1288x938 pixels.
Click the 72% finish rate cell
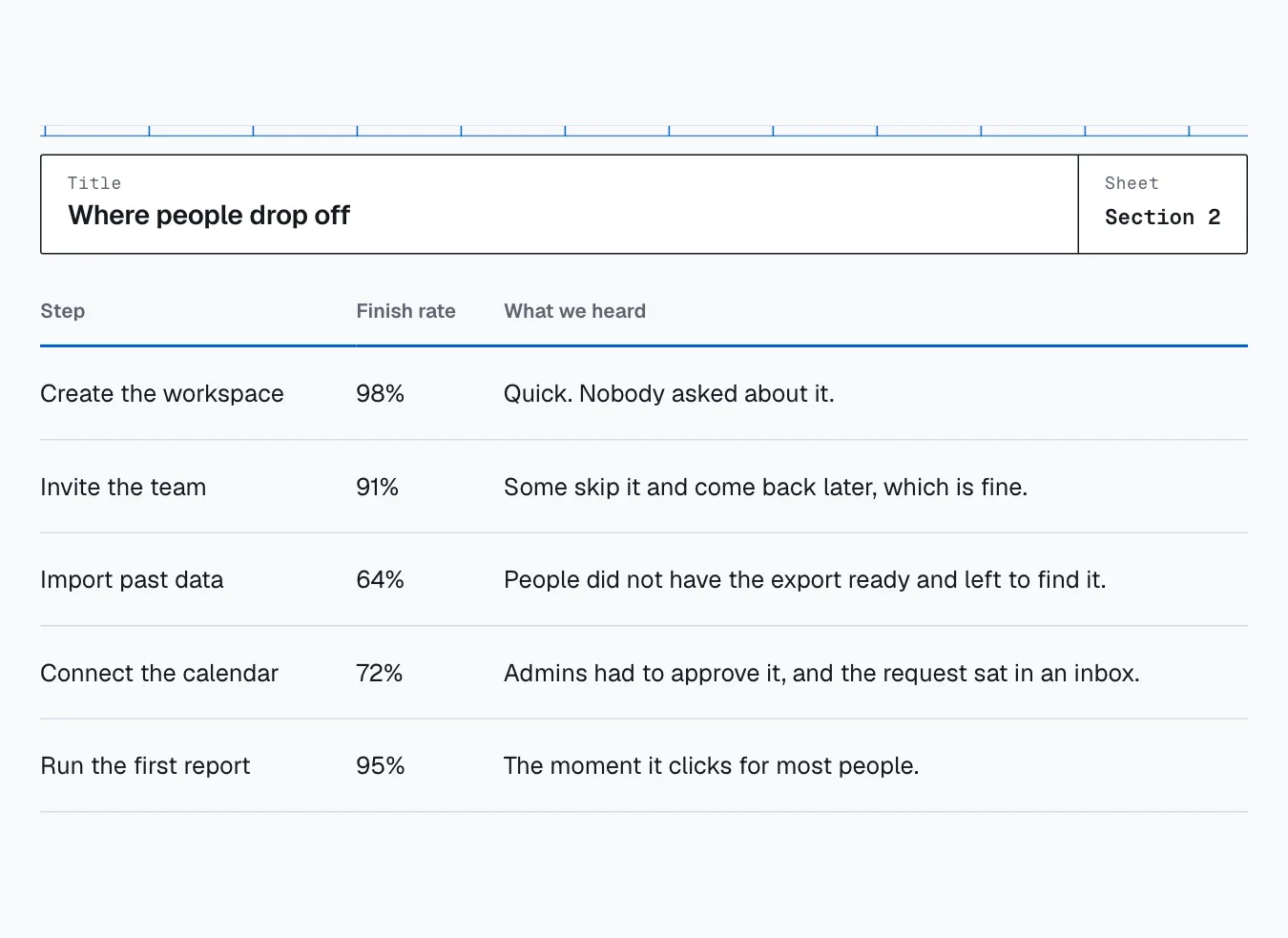pyautogui.click(x=379, y=673)
